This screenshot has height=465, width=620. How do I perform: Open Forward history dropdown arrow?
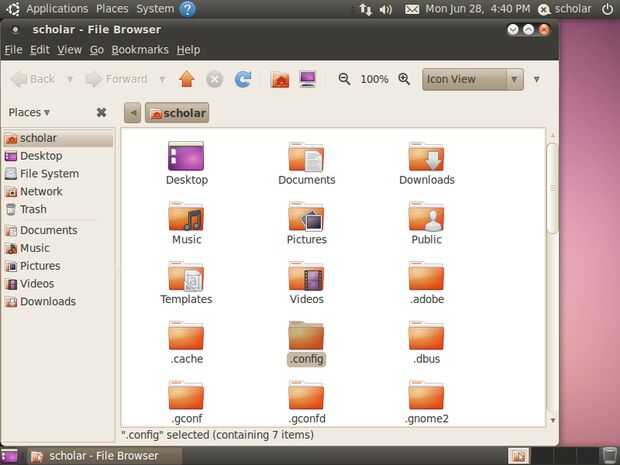[x=162, y=79]
